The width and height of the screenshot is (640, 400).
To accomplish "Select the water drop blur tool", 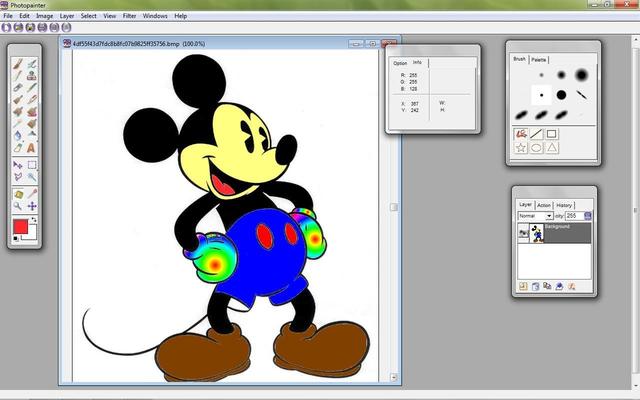I will tap(18, 136).
